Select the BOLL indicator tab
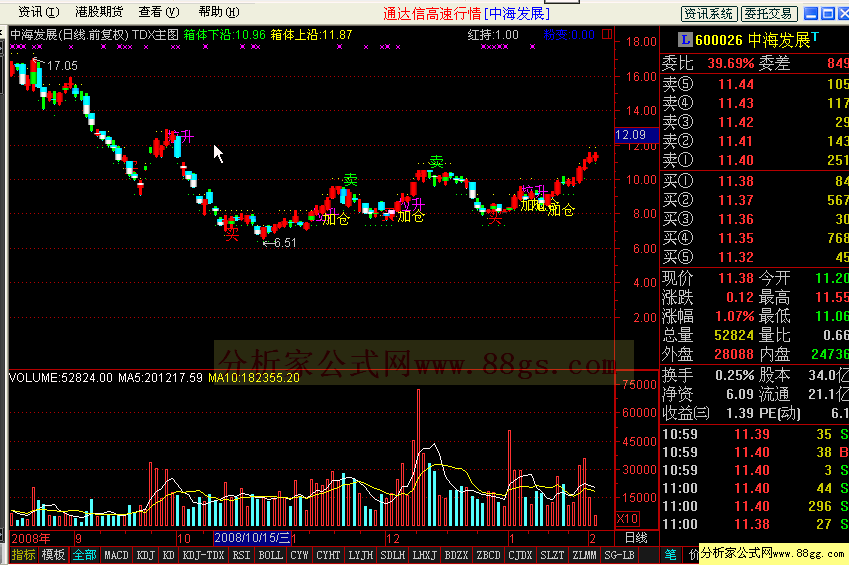The image size is (849, 565). coord(270,555)
